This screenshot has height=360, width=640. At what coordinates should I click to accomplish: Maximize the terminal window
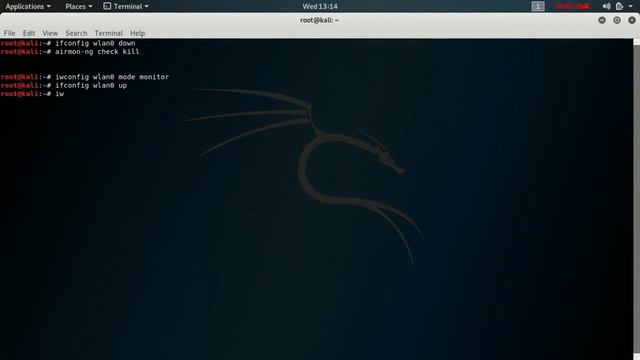click(x=617, y=20)
